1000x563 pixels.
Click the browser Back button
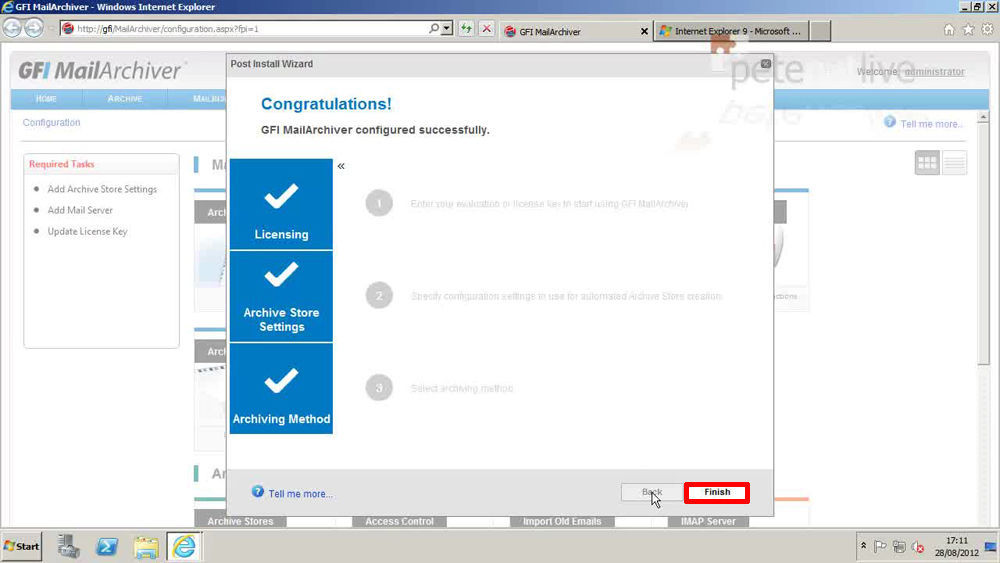12,28
